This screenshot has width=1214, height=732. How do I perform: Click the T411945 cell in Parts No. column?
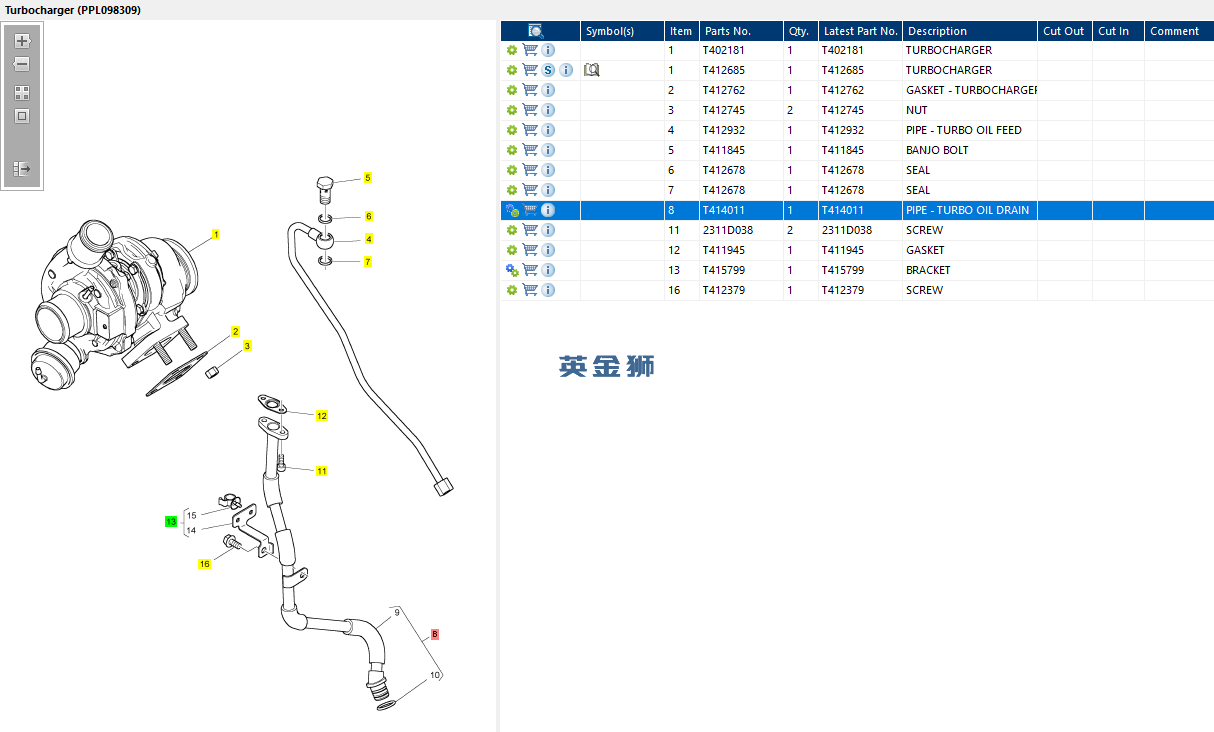coord(740,250)
